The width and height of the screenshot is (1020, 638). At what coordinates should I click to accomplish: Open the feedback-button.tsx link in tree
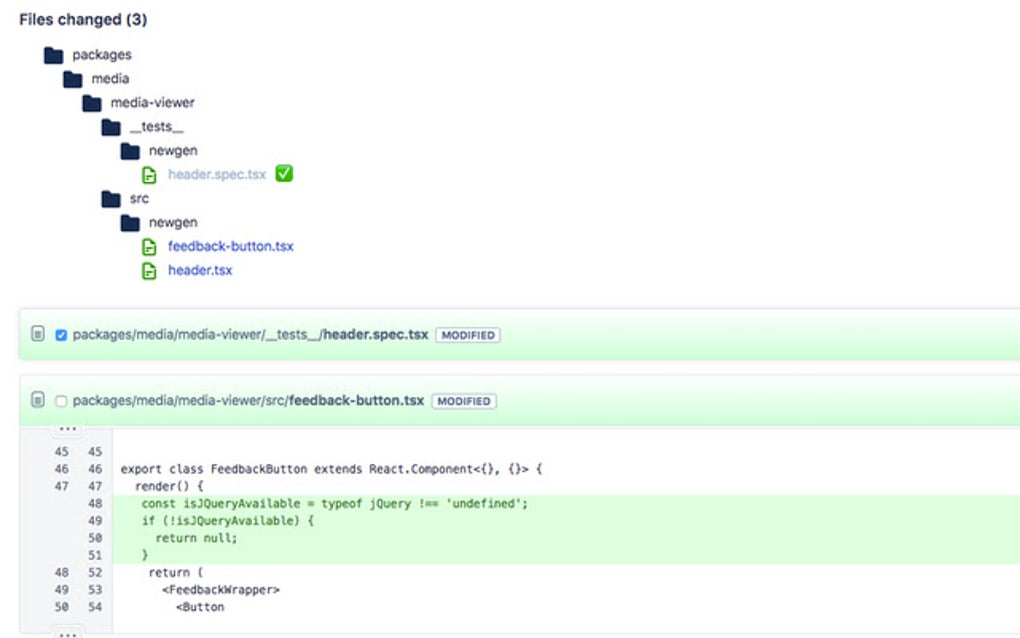231,246
